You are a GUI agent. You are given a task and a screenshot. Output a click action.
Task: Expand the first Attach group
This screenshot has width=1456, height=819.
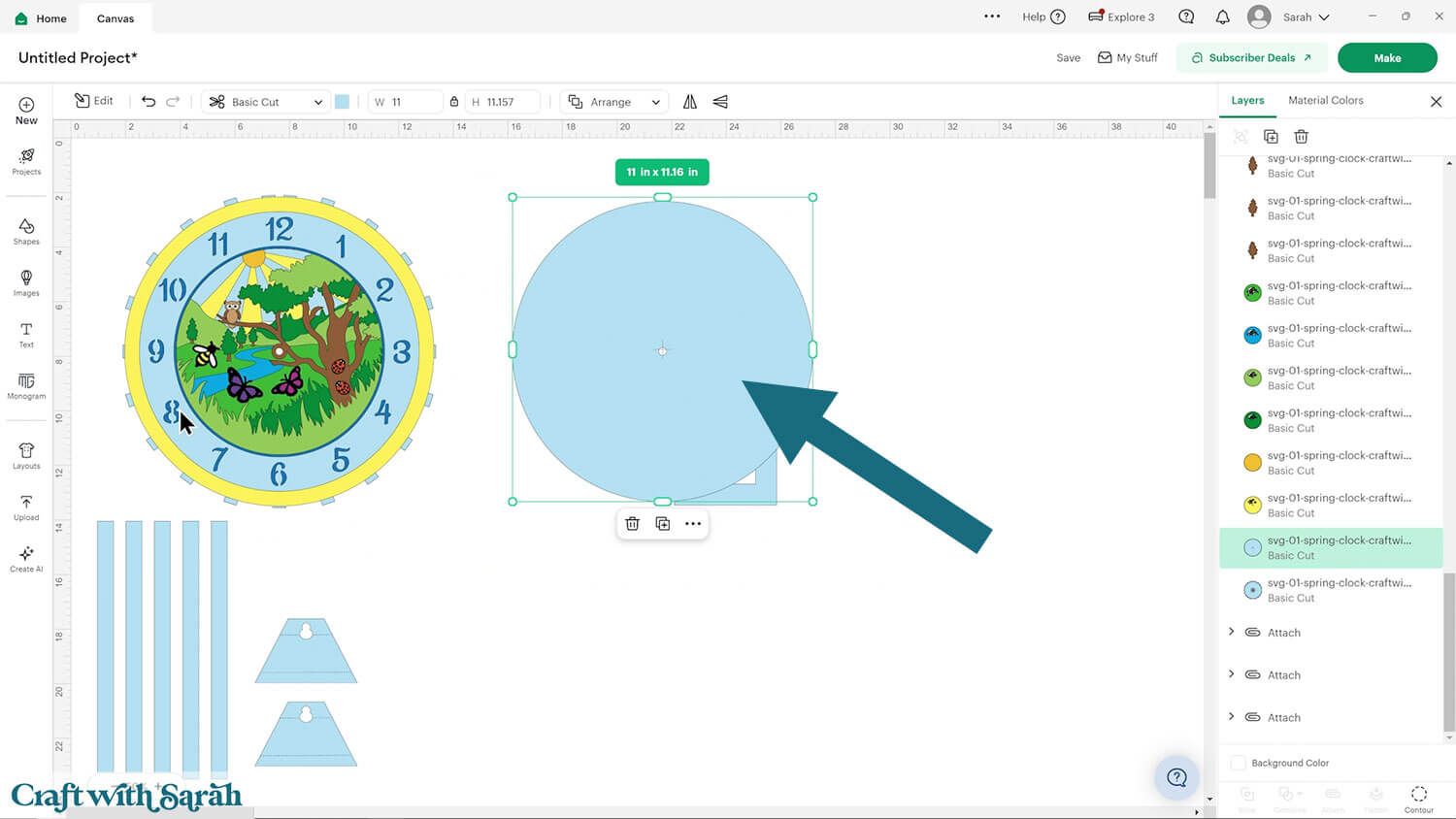(x=1232, y=633)
